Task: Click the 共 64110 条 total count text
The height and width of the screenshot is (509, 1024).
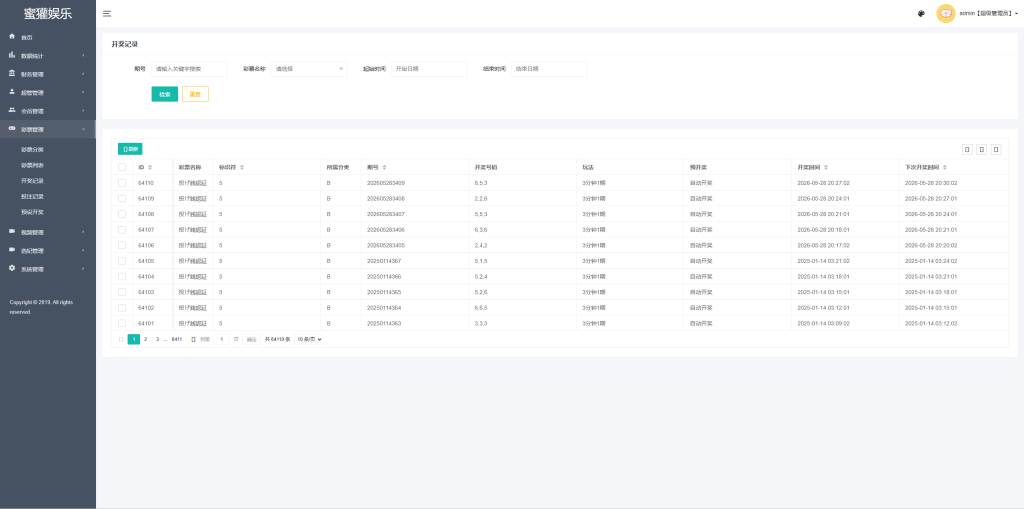Action: [277, 340]
